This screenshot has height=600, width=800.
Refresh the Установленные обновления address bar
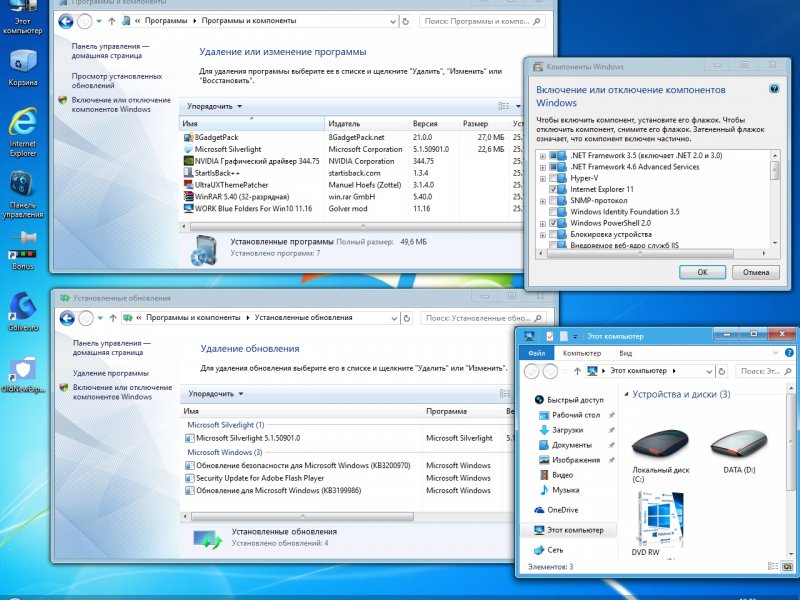click(x=407, y=318)
